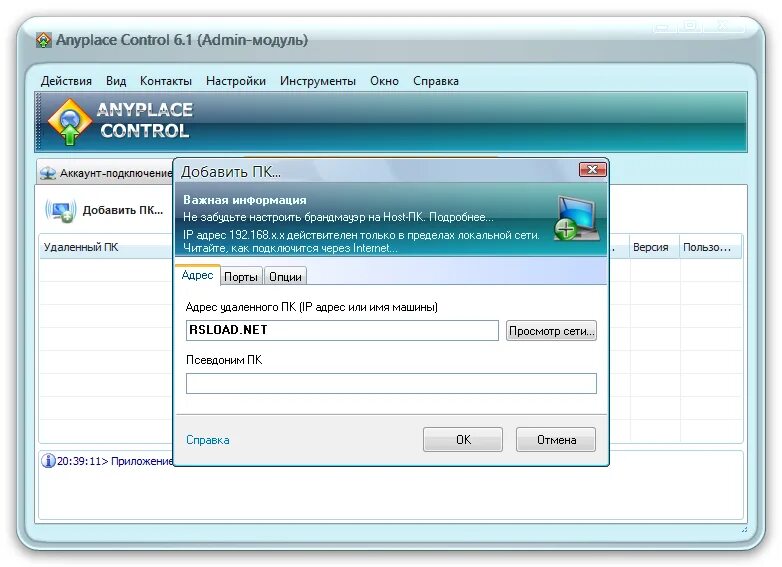
Task: Click the 20:39:11 log entry
Action: coord(115,461)
